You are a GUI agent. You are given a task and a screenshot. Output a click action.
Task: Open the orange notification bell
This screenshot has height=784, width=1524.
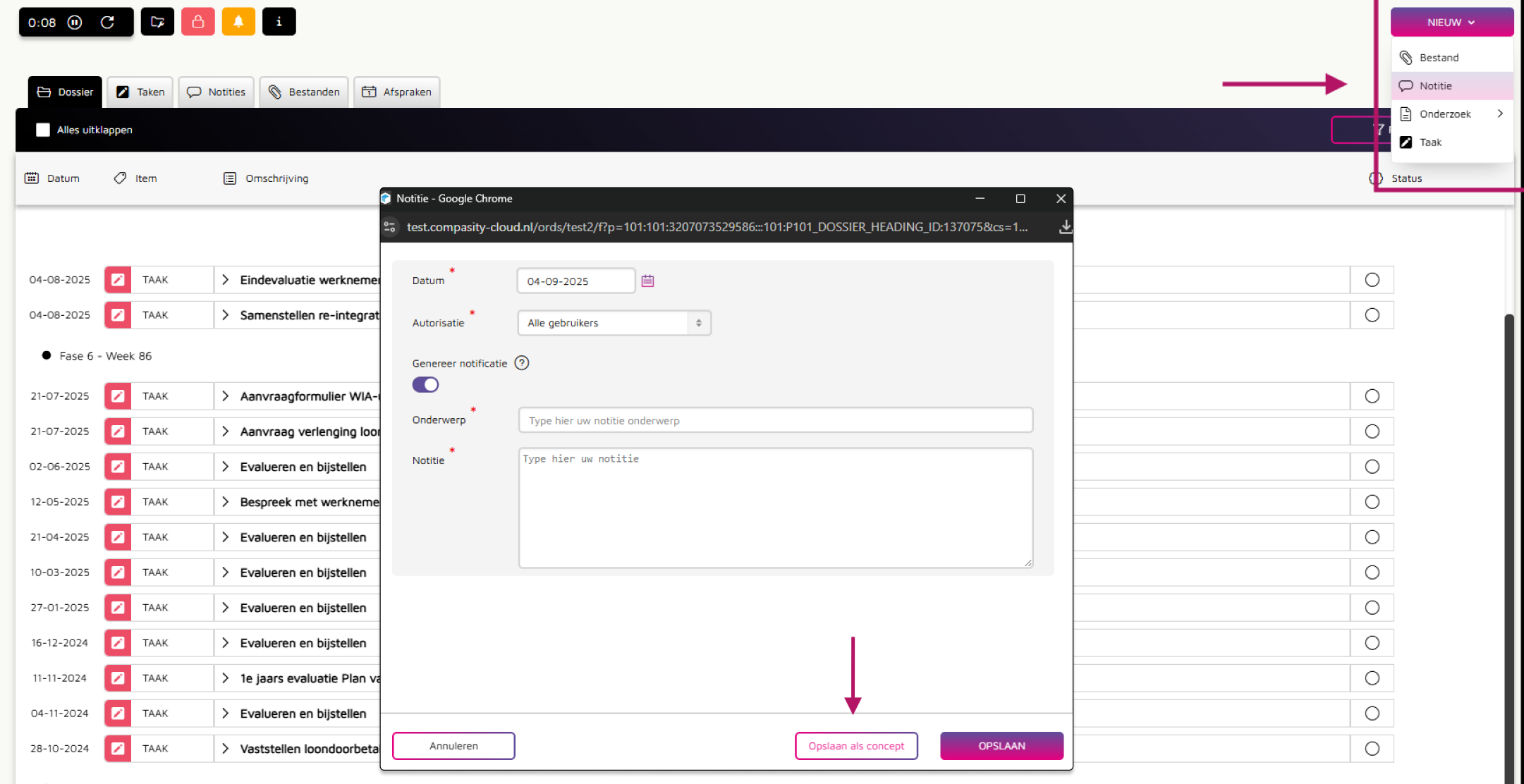click(238, 22)
